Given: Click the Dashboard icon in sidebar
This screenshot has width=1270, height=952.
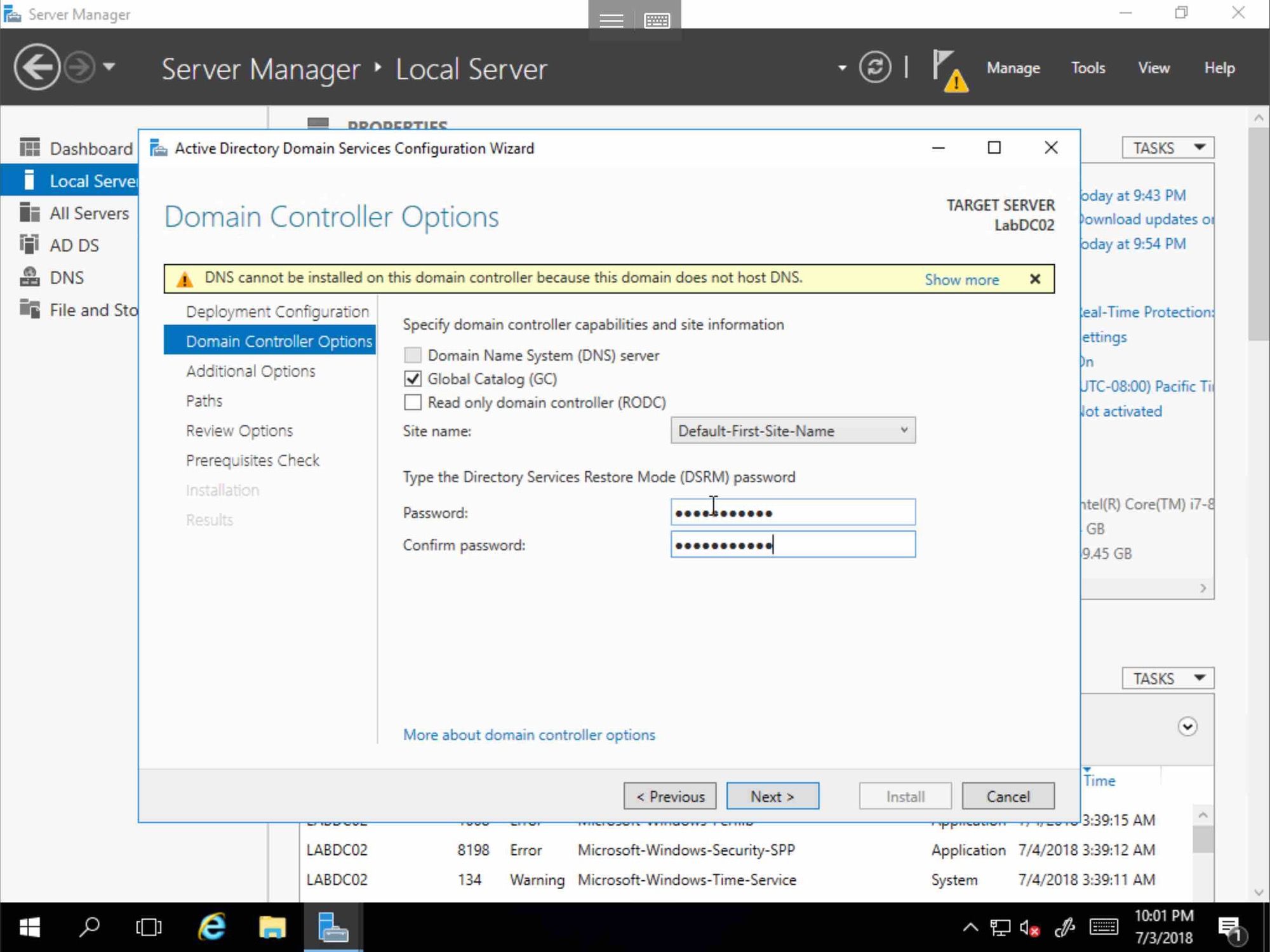Looking at the screenshot, I should tap(29, 148).
